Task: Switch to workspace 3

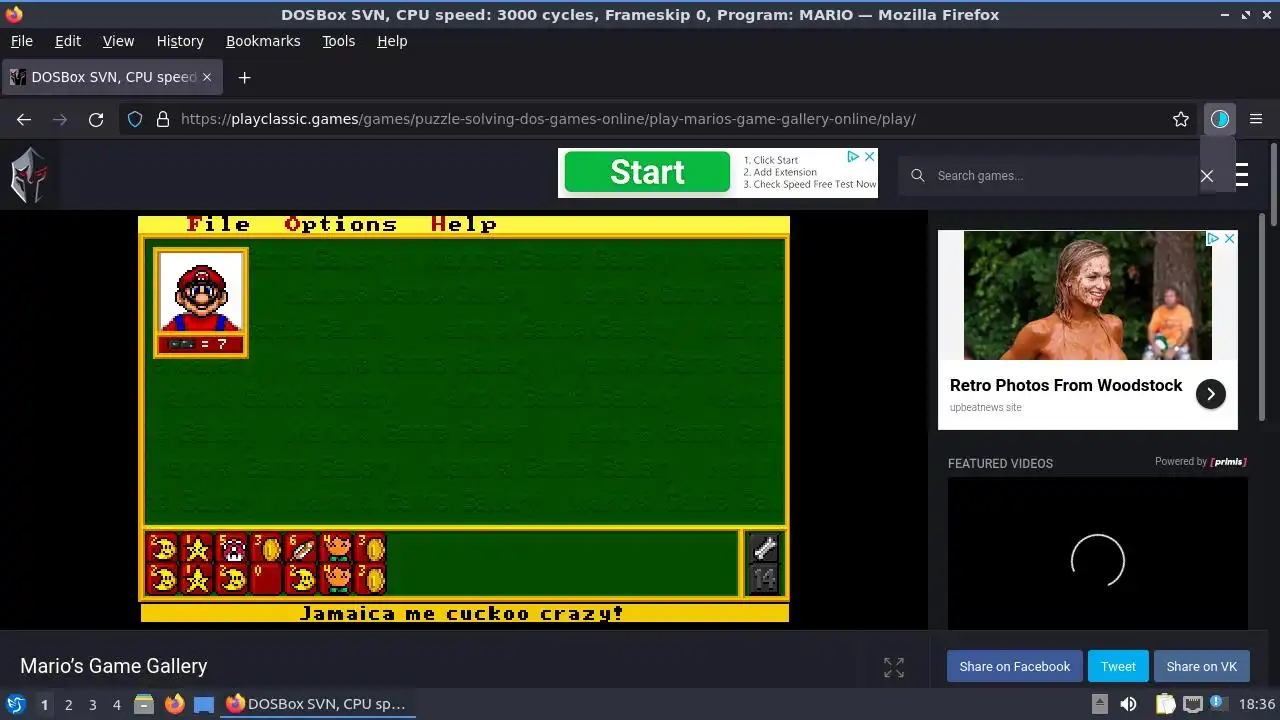Action: click(92, 704)
